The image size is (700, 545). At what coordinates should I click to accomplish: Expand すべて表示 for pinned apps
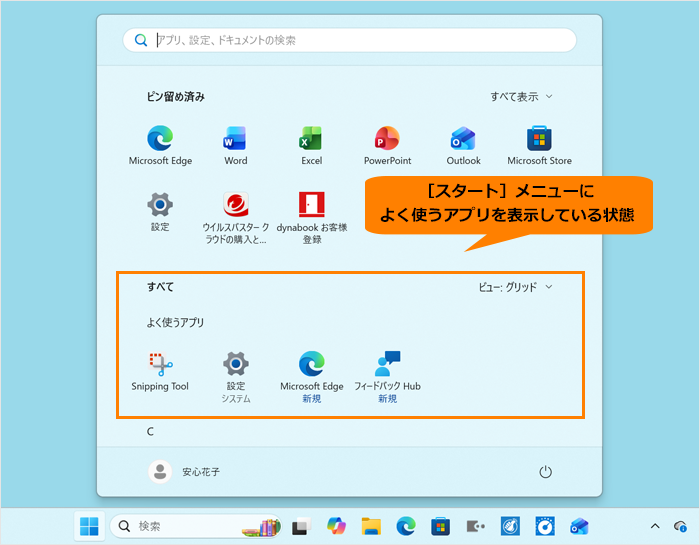pyautogui.click(x=521, y=96)
